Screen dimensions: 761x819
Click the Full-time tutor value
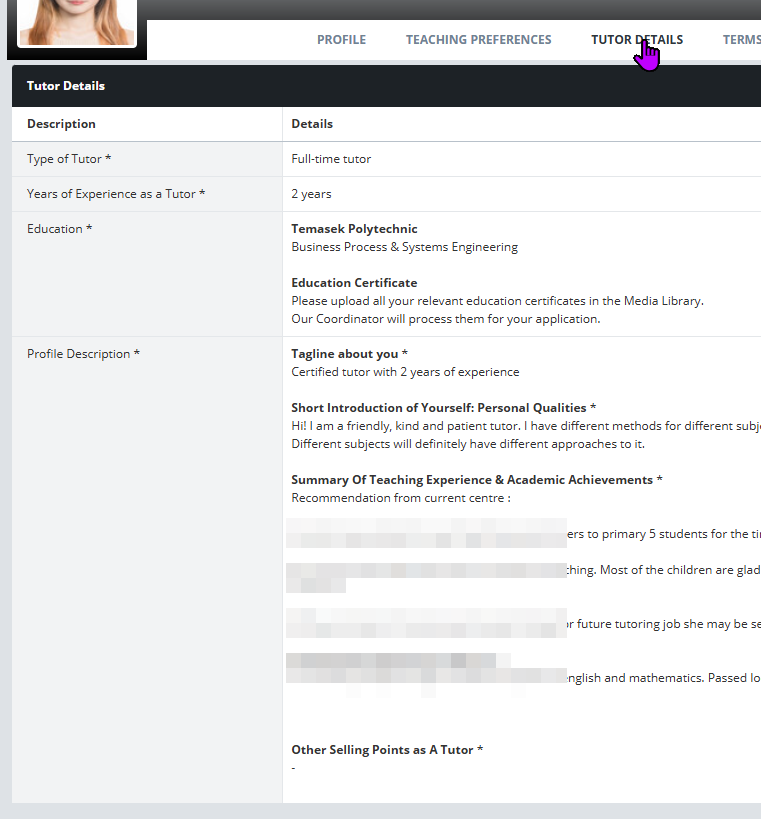(331, 159)
